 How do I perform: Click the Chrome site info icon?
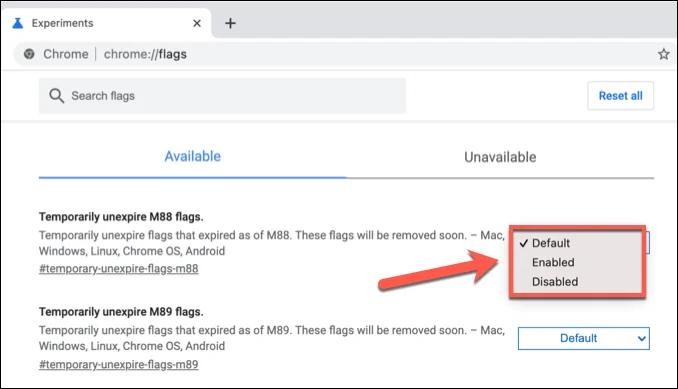coord(29,54)
